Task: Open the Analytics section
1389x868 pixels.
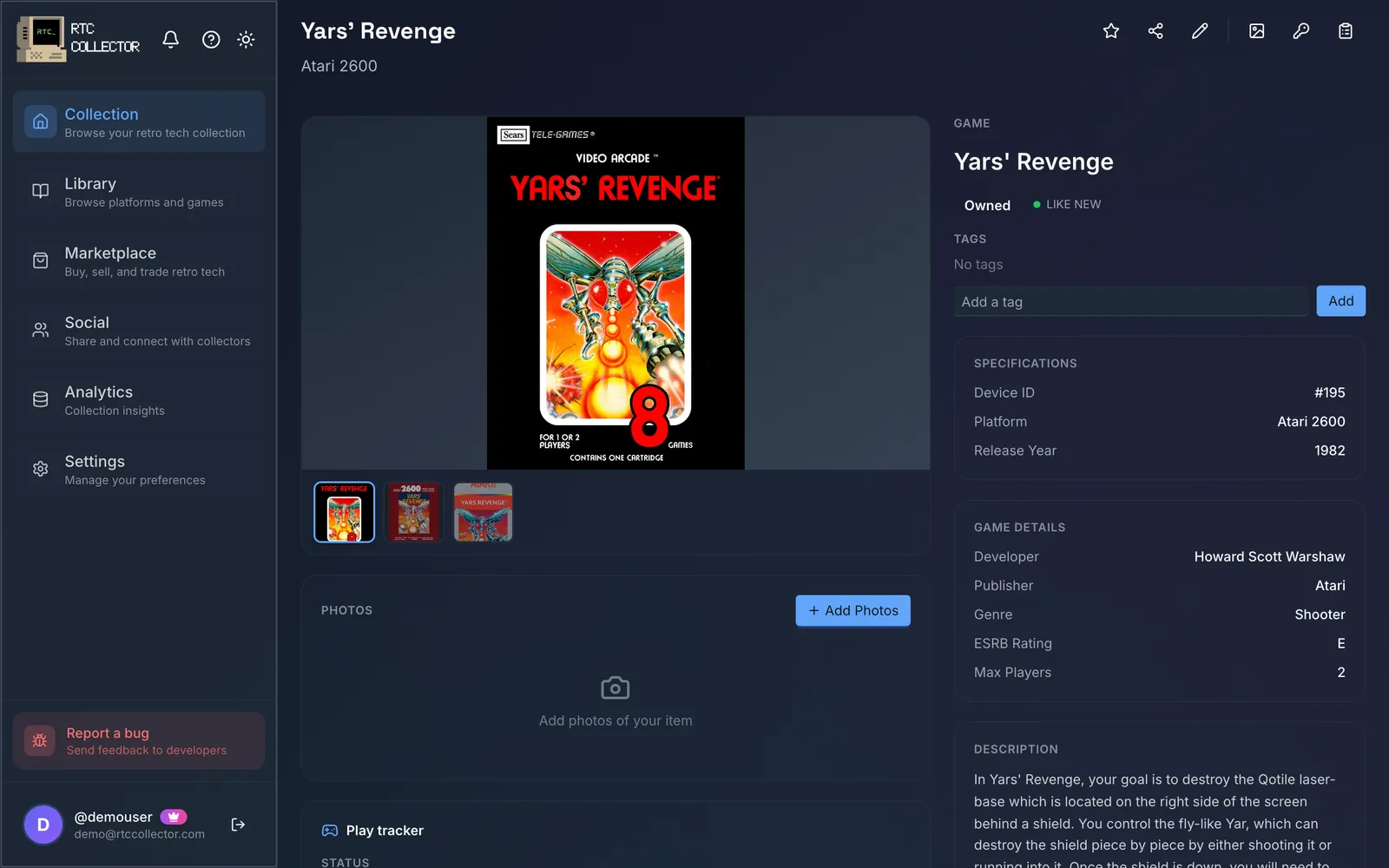Action: pos(139,399)
